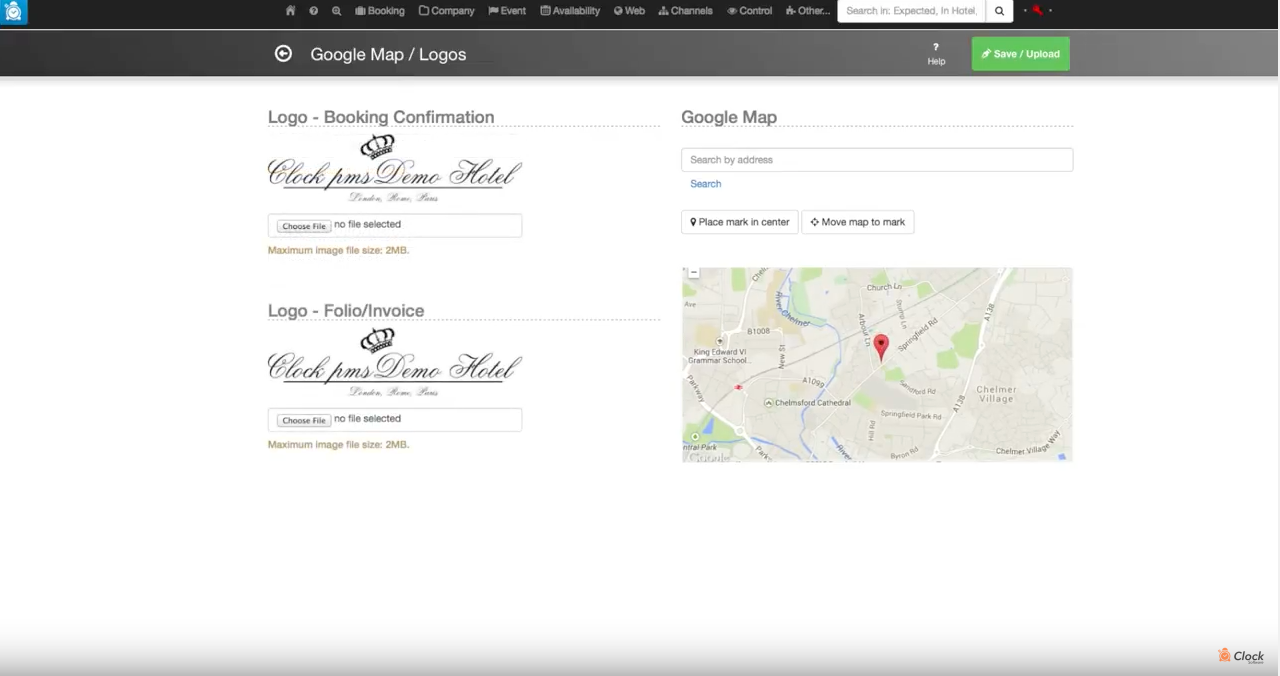Click the red pin icon in navbar

[x=1038, y=11]
